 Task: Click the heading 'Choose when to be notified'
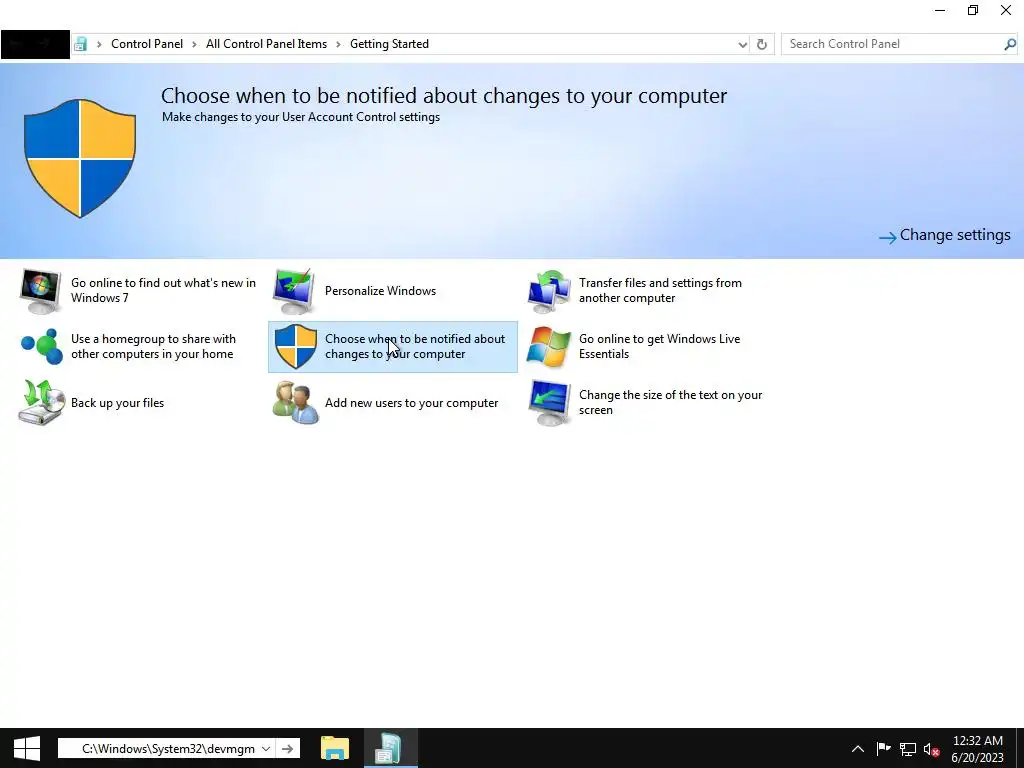444,96
